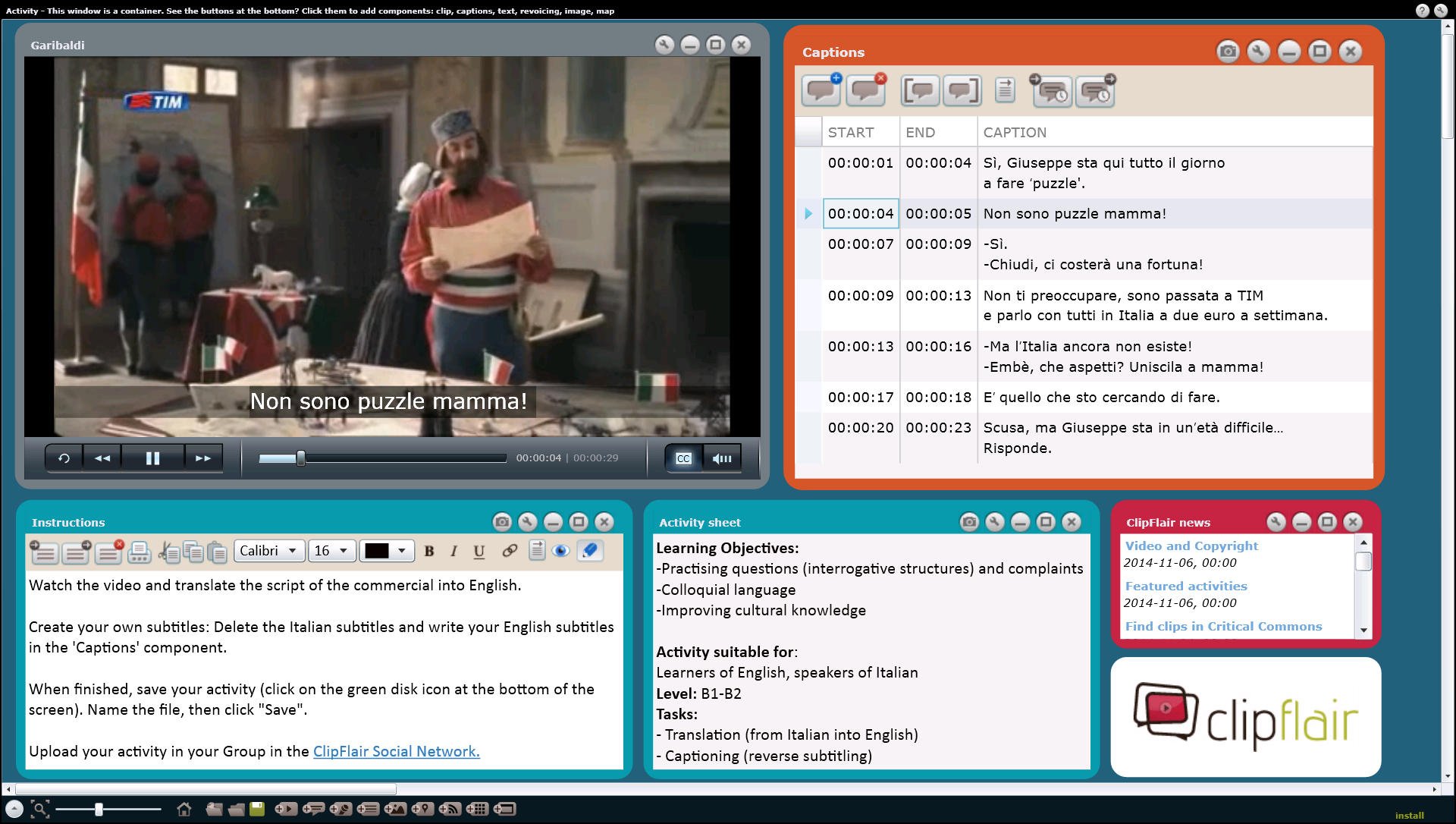Viewport: 1456px width, 824px height.
Task: Open the black text color picker
Action: click(387, 551)
